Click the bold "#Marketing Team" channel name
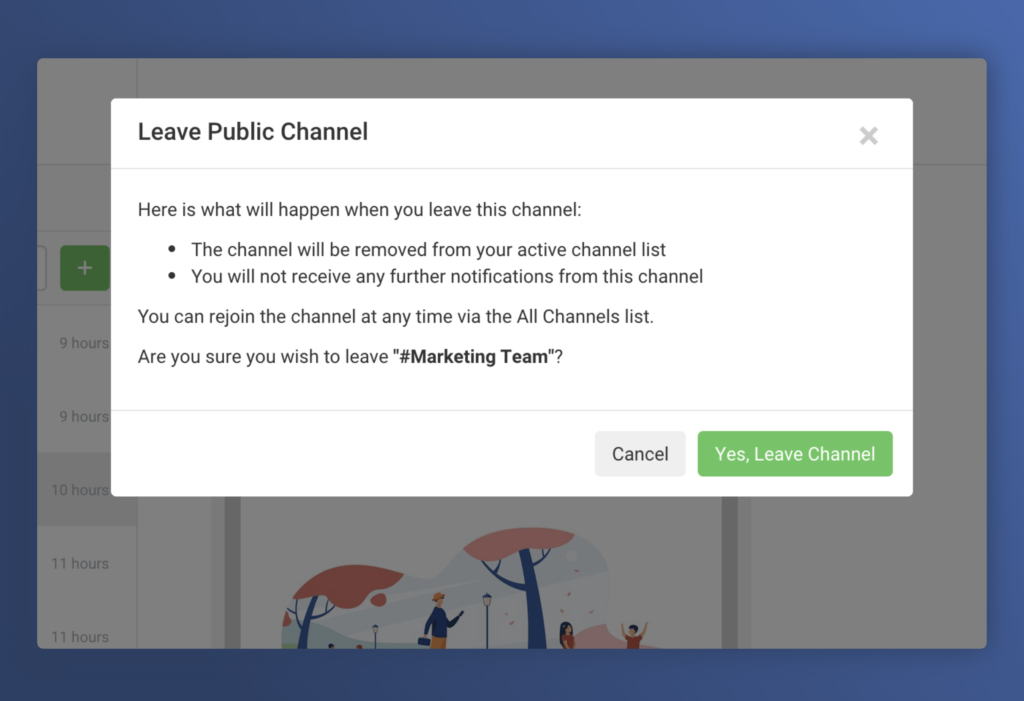The height and width of the screenshot is (701, 1024). pyautogui.click(x=473, y=357)
